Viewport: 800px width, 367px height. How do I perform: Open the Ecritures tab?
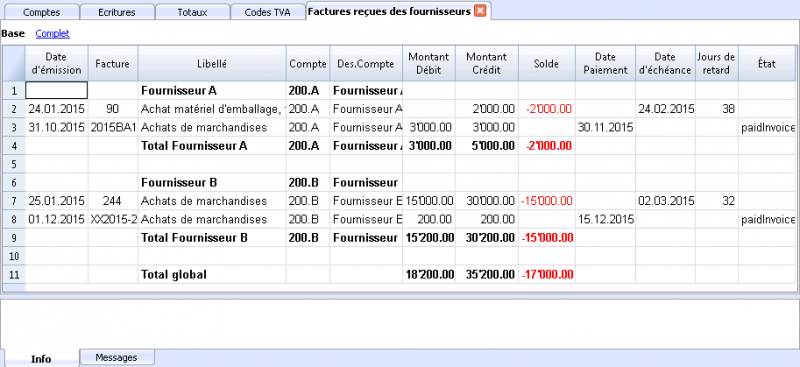click(117, 13)
